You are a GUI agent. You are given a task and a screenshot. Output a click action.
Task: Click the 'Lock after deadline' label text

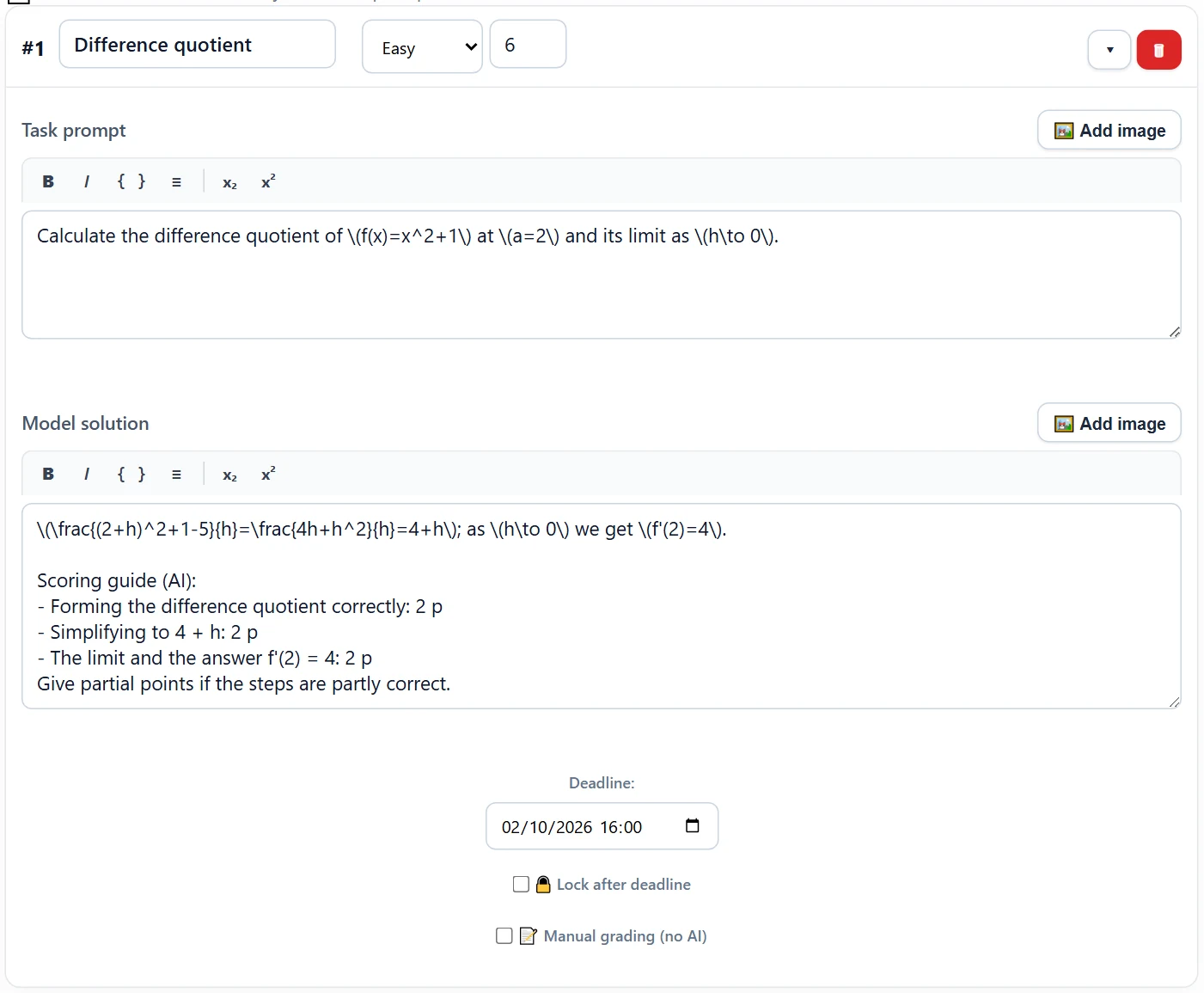coord(624,885)
